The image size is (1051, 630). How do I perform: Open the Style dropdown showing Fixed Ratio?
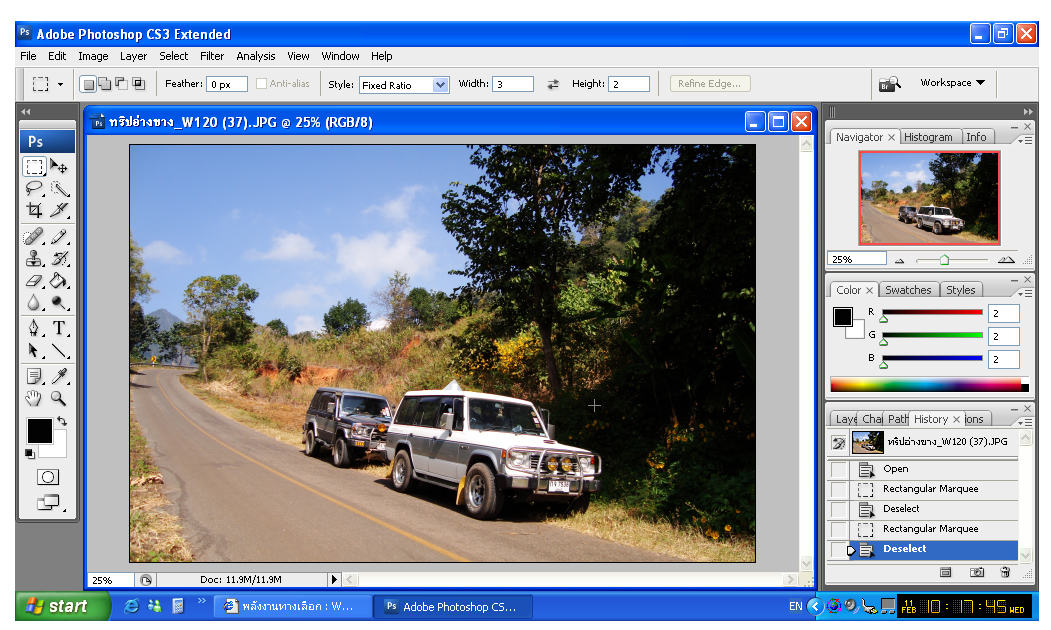440,85
